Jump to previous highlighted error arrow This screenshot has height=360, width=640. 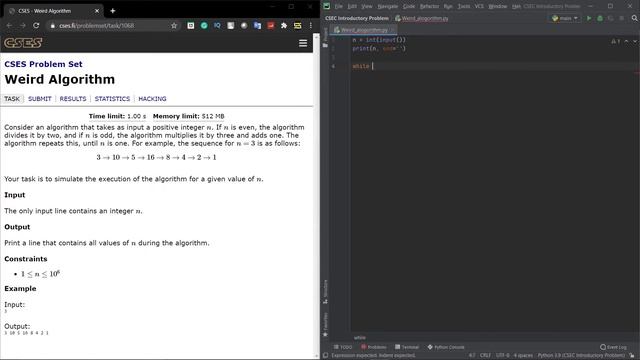pos(626,41)
